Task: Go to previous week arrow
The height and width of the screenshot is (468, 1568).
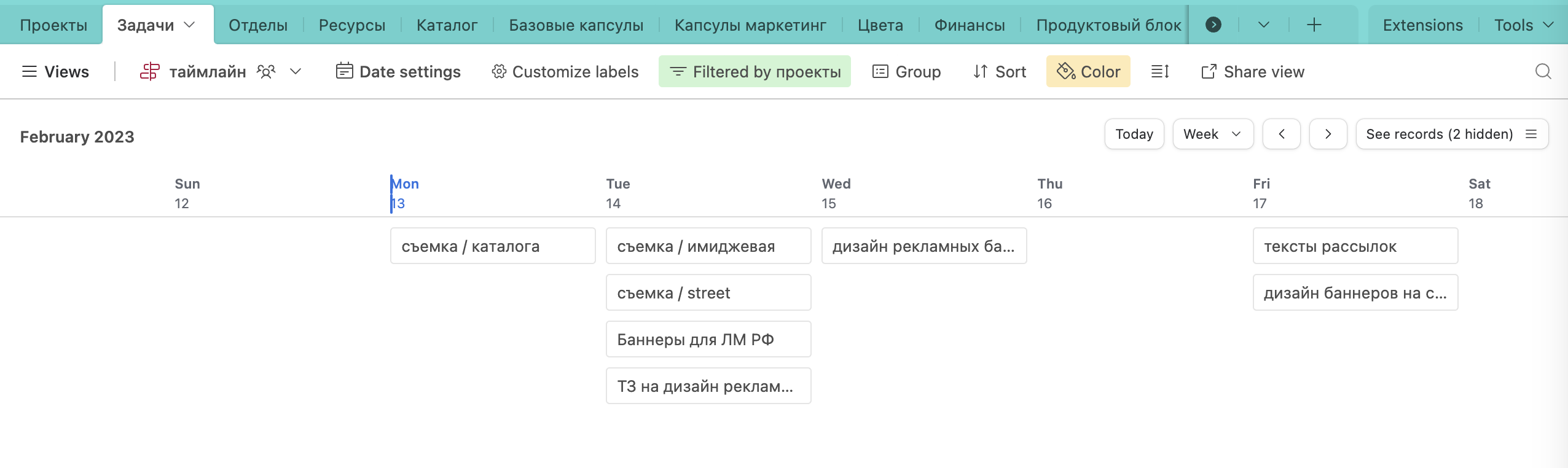Action: (1281, 134)
